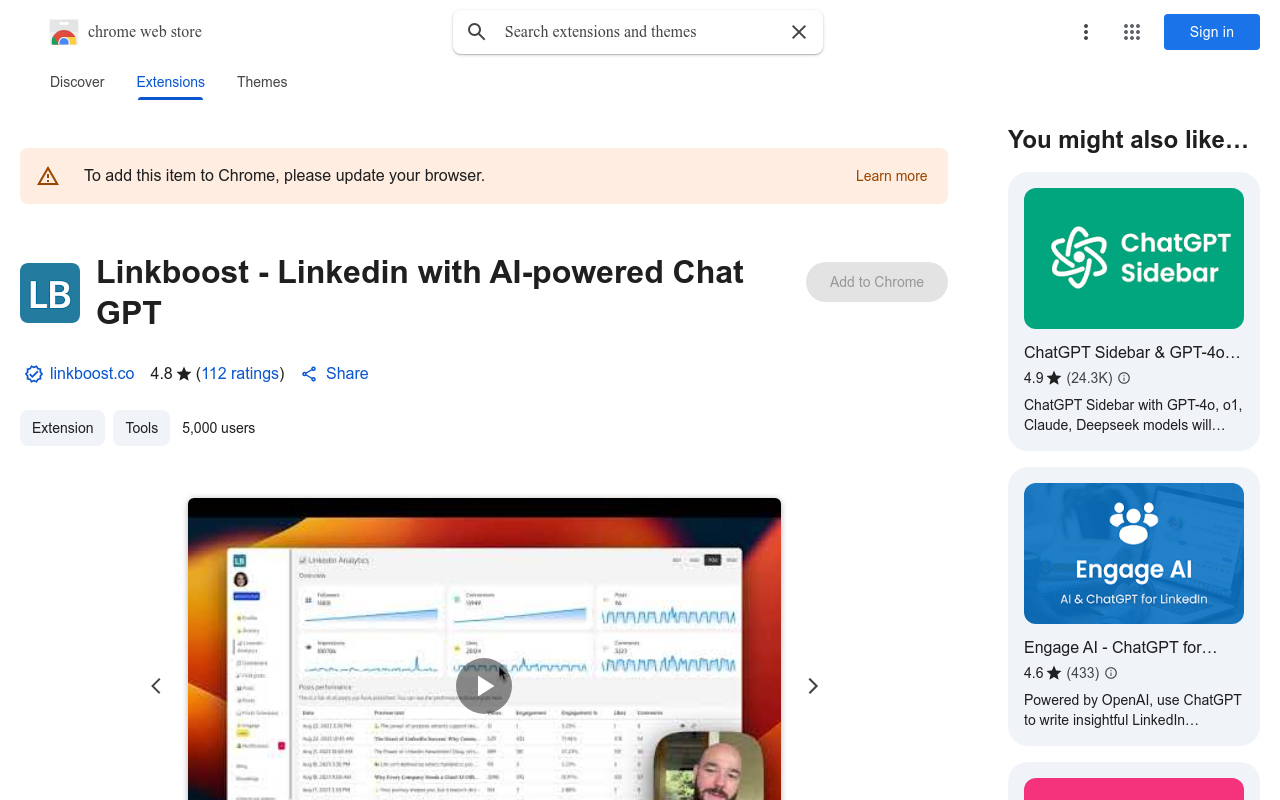Click the You might also like heading

tap(1128, 140)
